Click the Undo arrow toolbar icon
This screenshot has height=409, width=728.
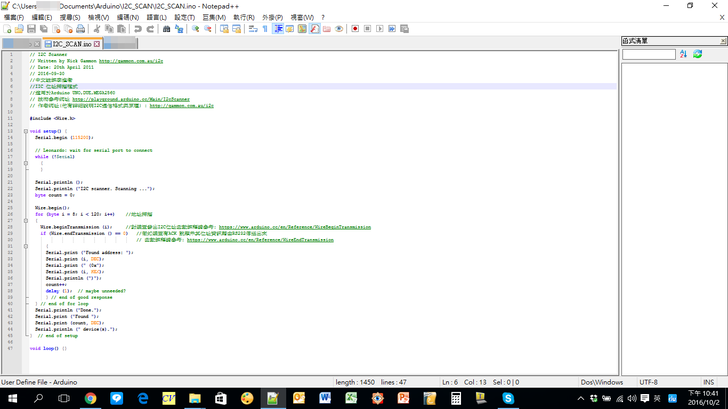137,29
